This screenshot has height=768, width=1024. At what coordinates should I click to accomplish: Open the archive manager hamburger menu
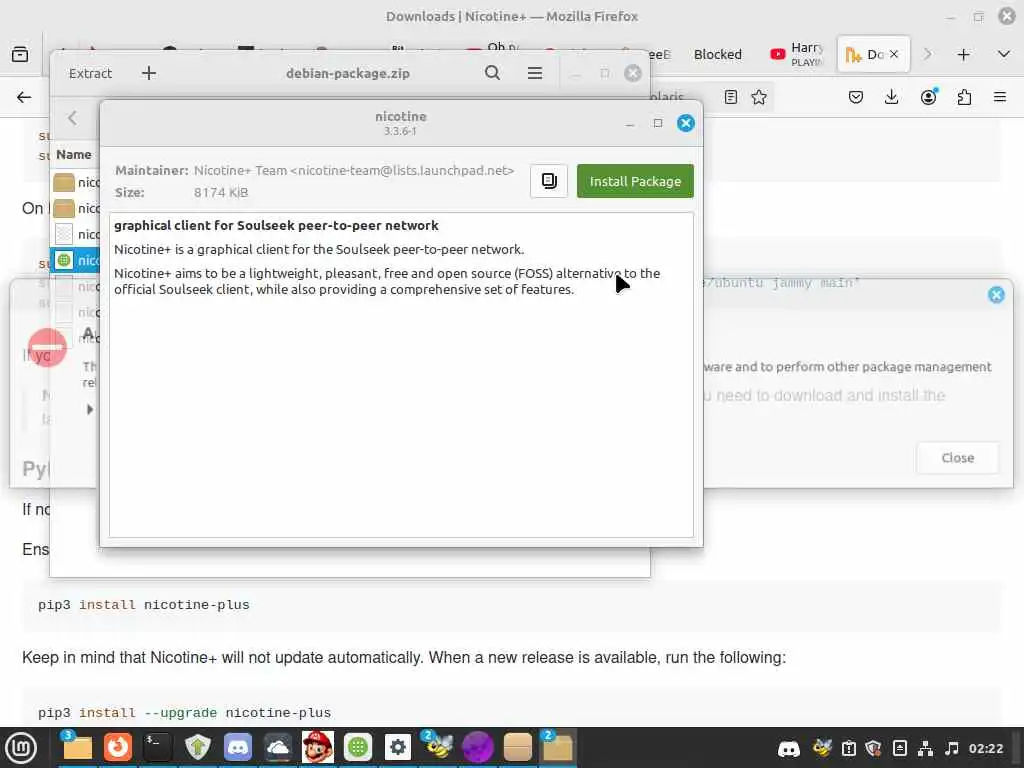tap(535, 73)
